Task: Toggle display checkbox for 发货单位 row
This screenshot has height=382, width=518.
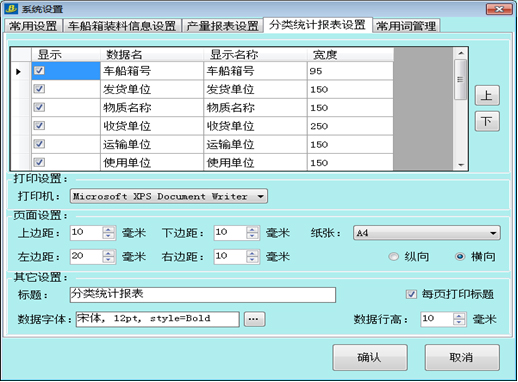Action: 39,89
